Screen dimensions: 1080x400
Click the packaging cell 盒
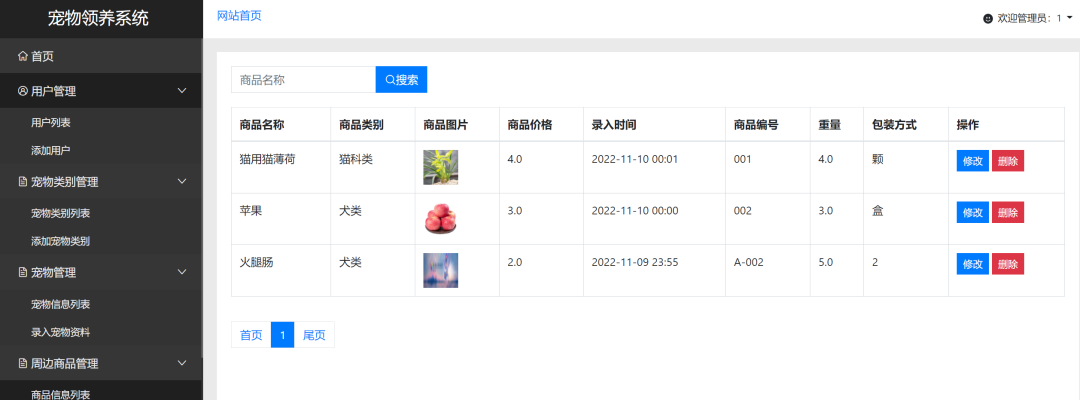(x=878, y=211)
